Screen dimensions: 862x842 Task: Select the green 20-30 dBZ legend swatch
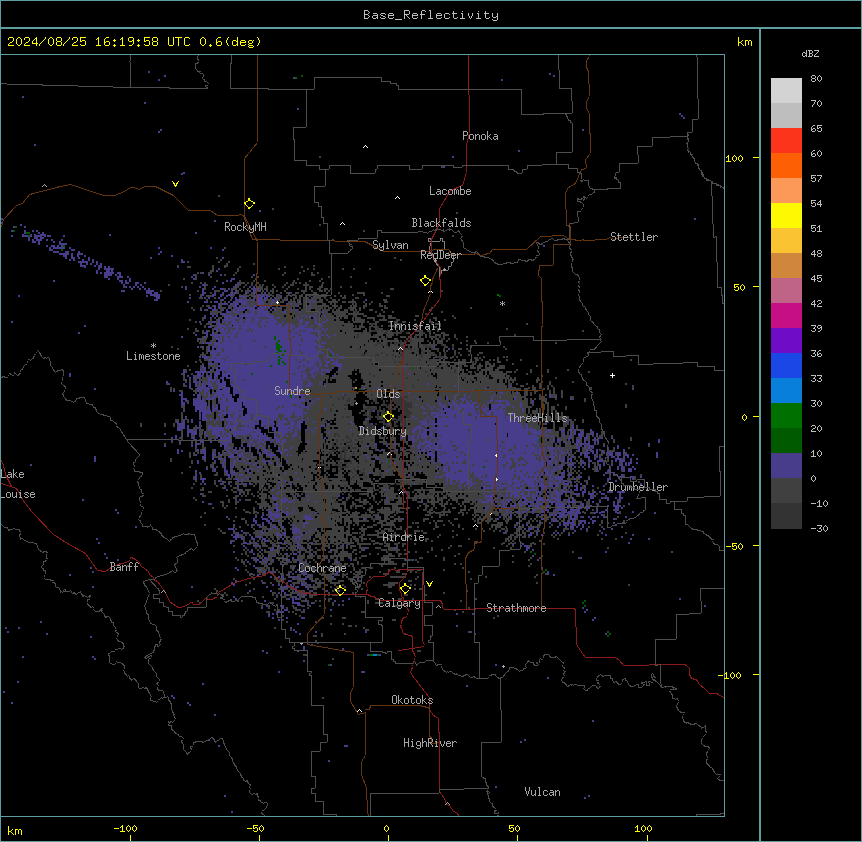[786, 416]
